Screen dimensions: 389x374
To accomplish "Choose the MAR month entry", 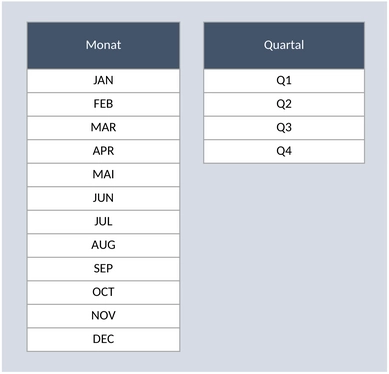I will [103, 128].
